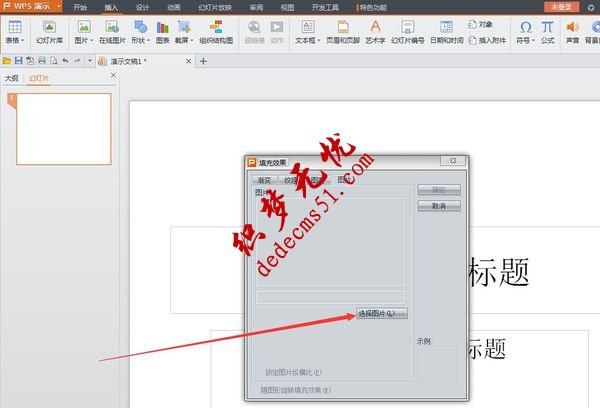Screen dimensions: 600x408
Task: Click the 确定 OK button in dialog
Action: [439, 189]
